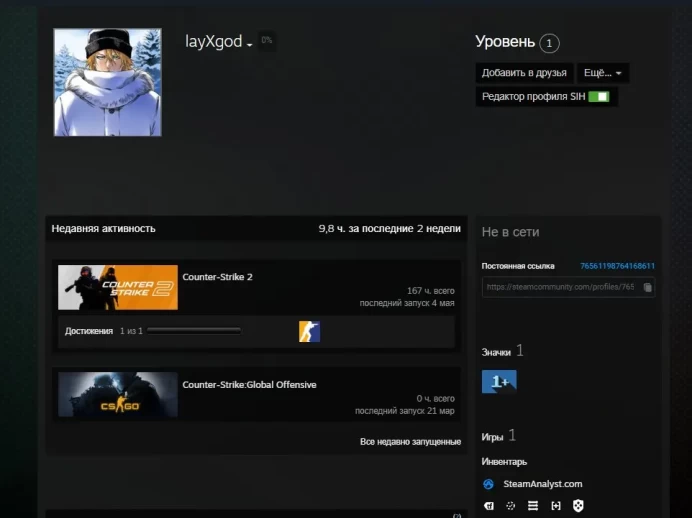Click the Добавить в друзья button
The height and width of the screenshot is (518, 692).
pyautogui.click(x=524, y=73)
